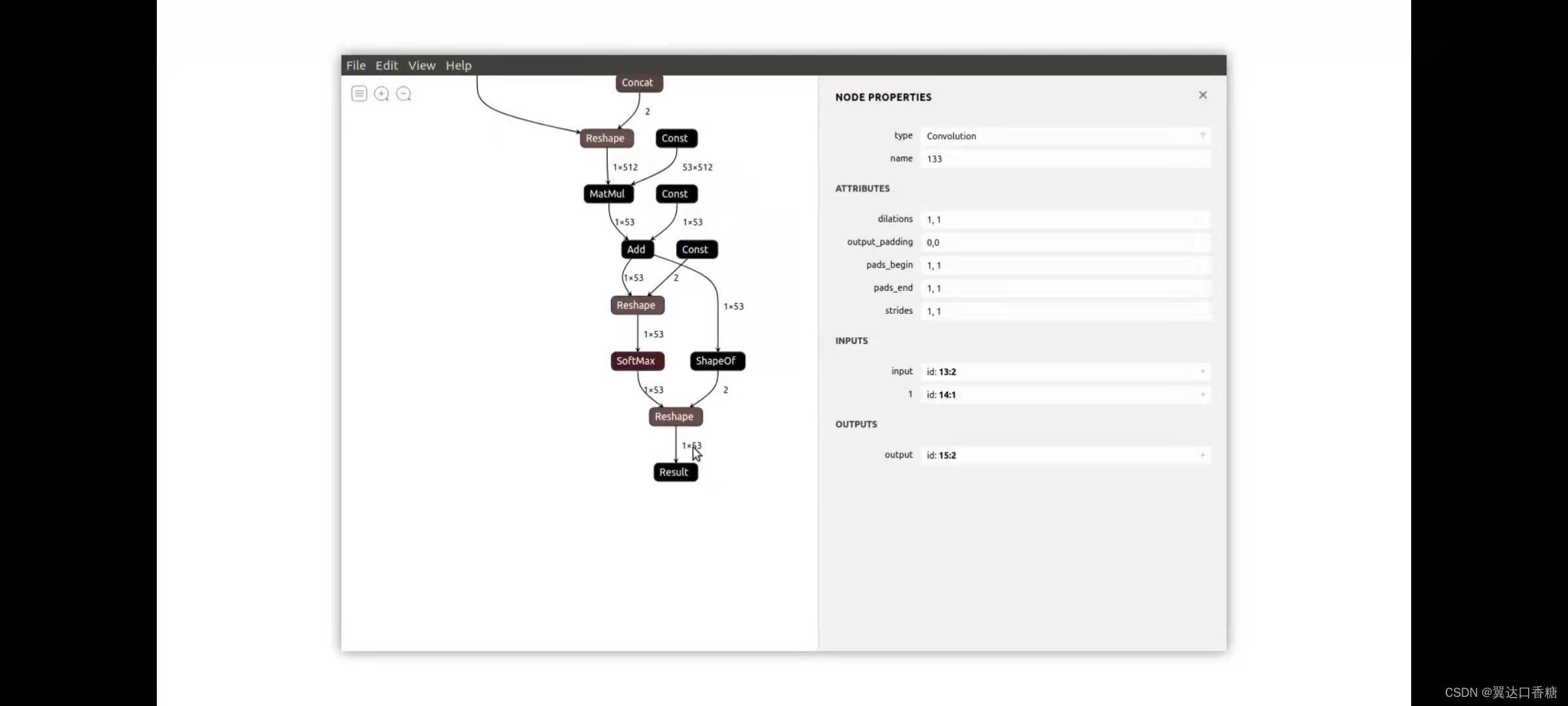
Task: Select the Concat node
Action: point(639,82)
